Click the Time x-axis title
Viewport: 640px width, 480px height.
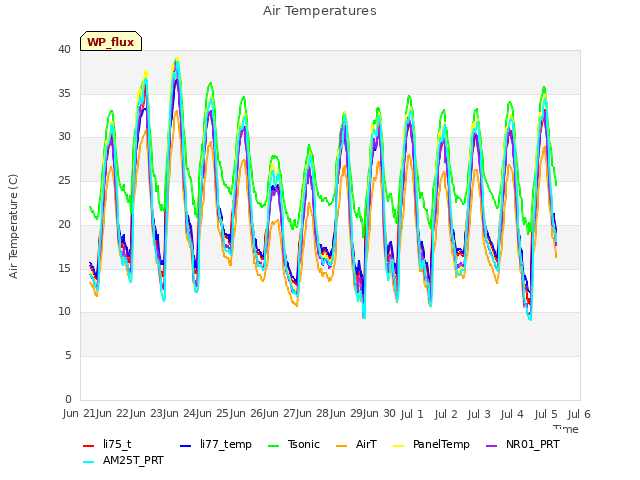[566, 429]
